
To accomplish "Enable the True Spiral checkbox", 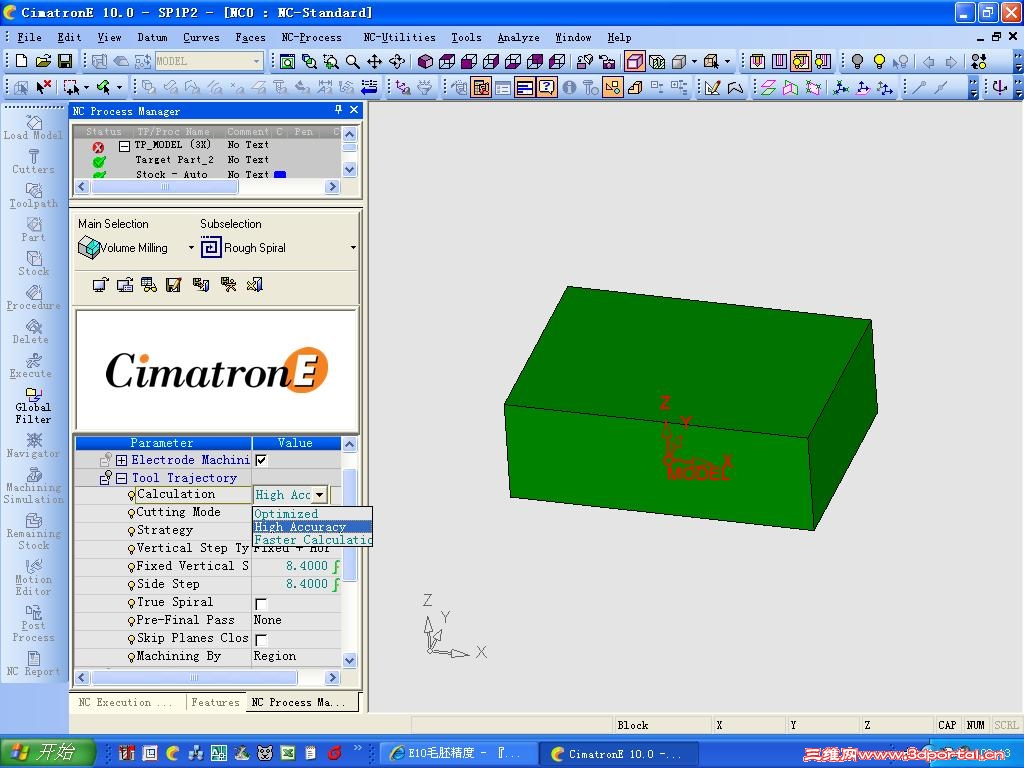I will (261, 603).
